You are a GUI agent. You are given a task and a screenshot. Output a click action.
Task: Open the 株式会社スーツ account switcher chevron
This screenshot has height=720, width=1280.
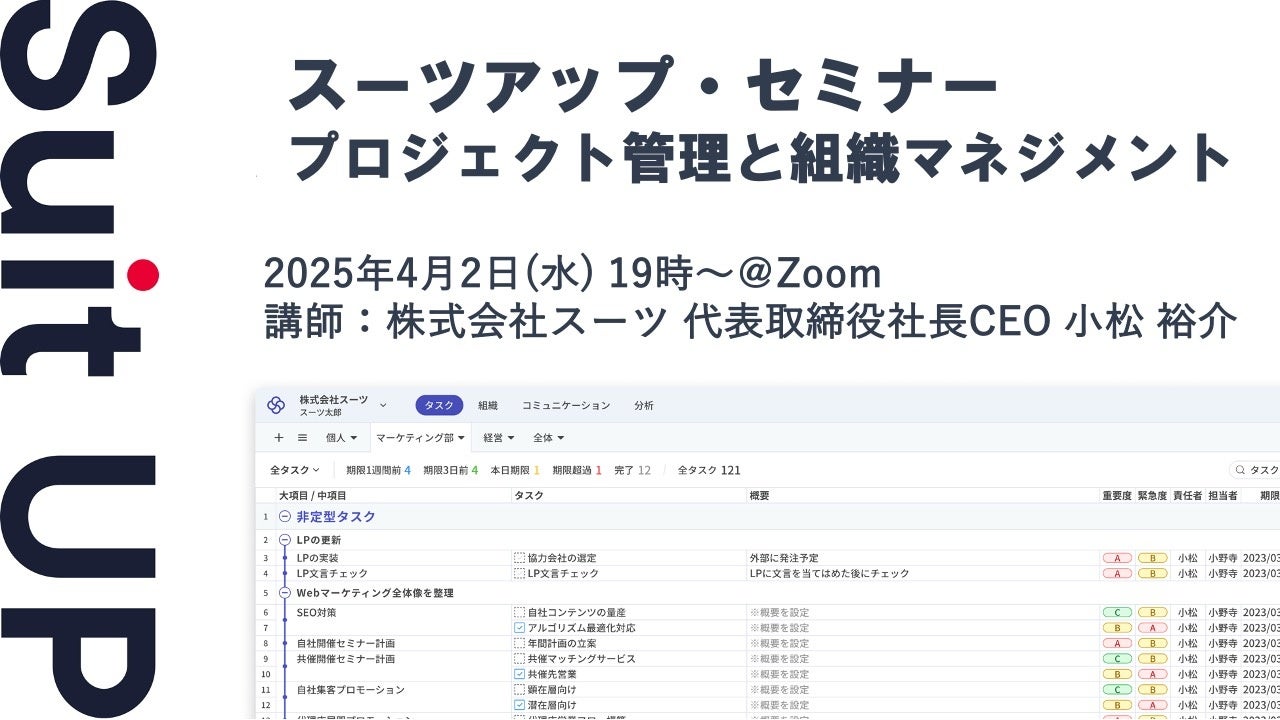(382, 405)
